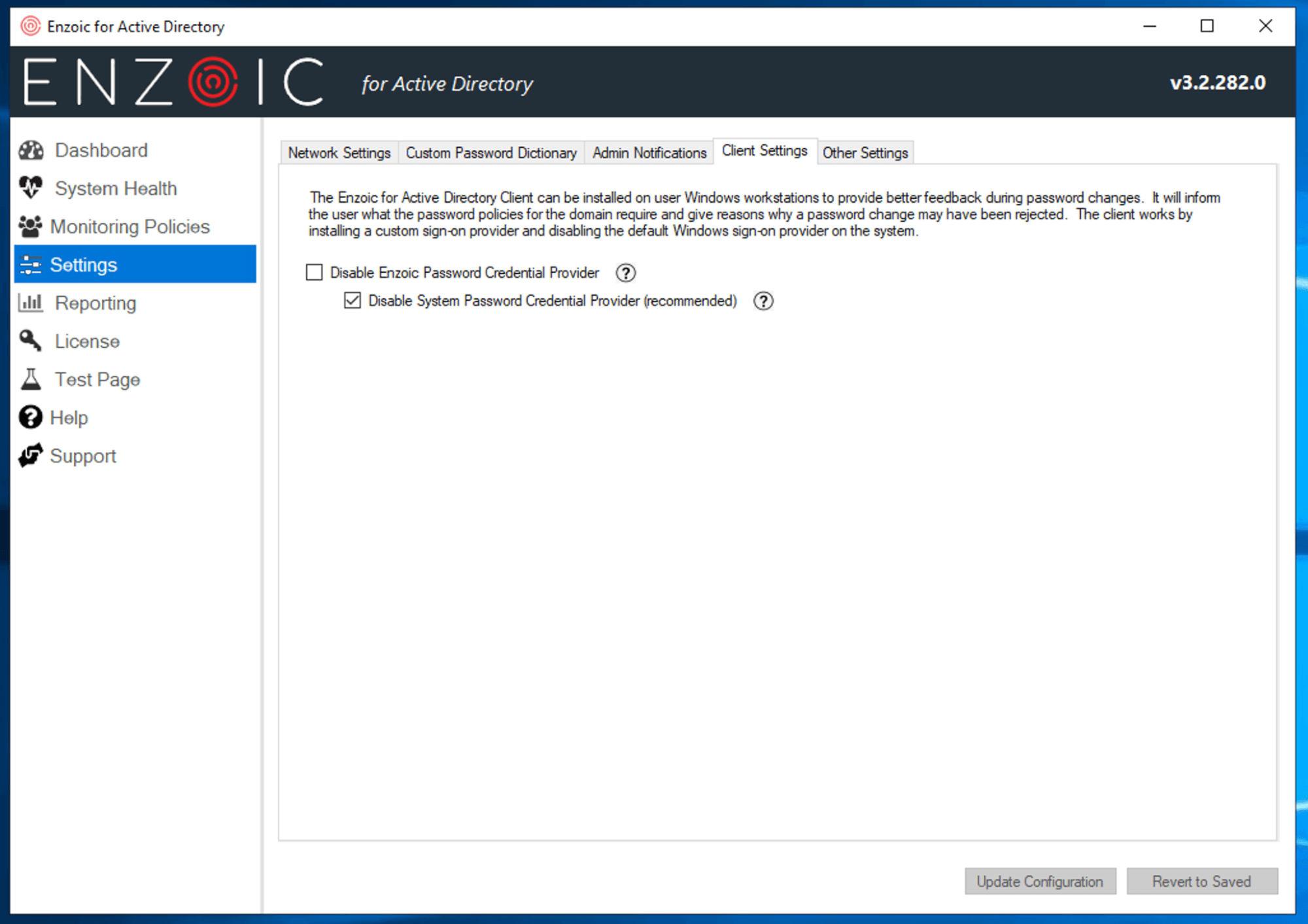1308x924 pixels.
Task: Click the Update Configuration button
Action: pyautogui.click(x=1040, y=881)
